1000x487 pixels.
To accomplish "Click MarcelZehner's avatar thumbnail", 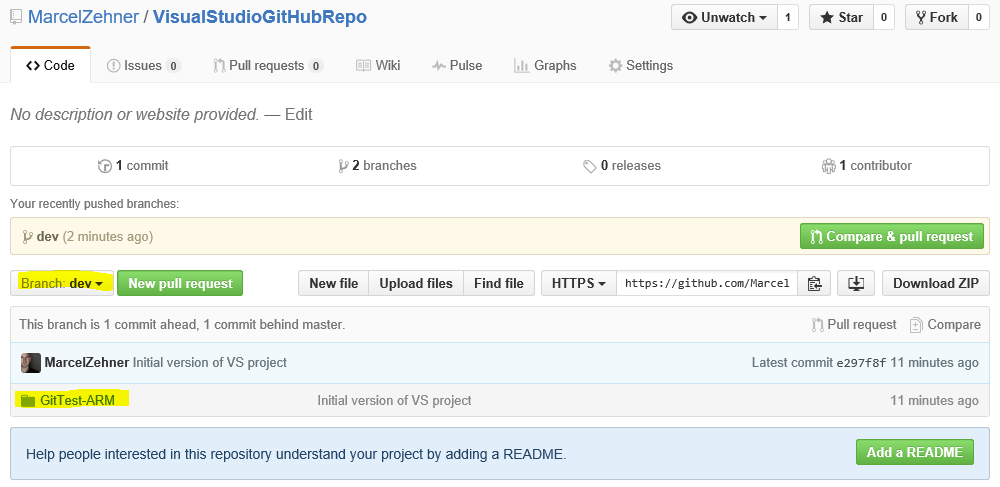I will (x=31, y=363).
